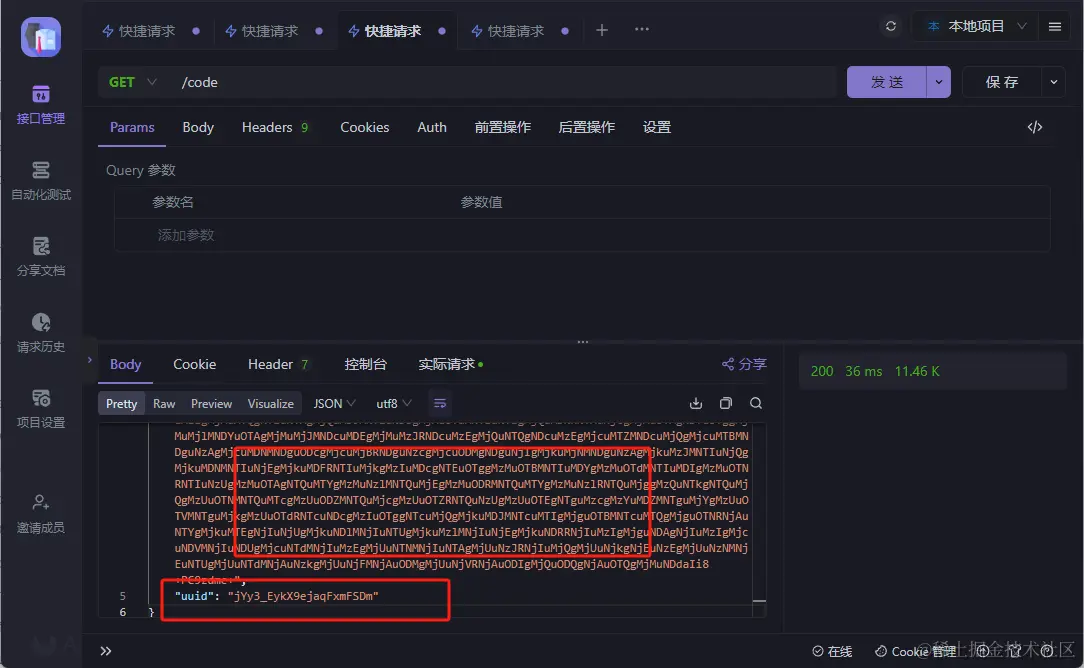The width and height of the screenshot is (1084, 668).
Task: Switch to the response Body tab
Action: click(x=125, y=364)
